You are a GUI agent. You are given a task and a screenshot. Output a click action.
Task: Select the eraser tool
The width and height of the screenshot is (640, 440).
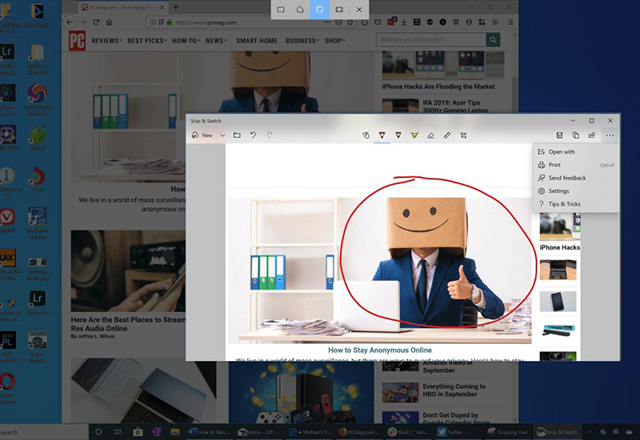pos(431,135)
